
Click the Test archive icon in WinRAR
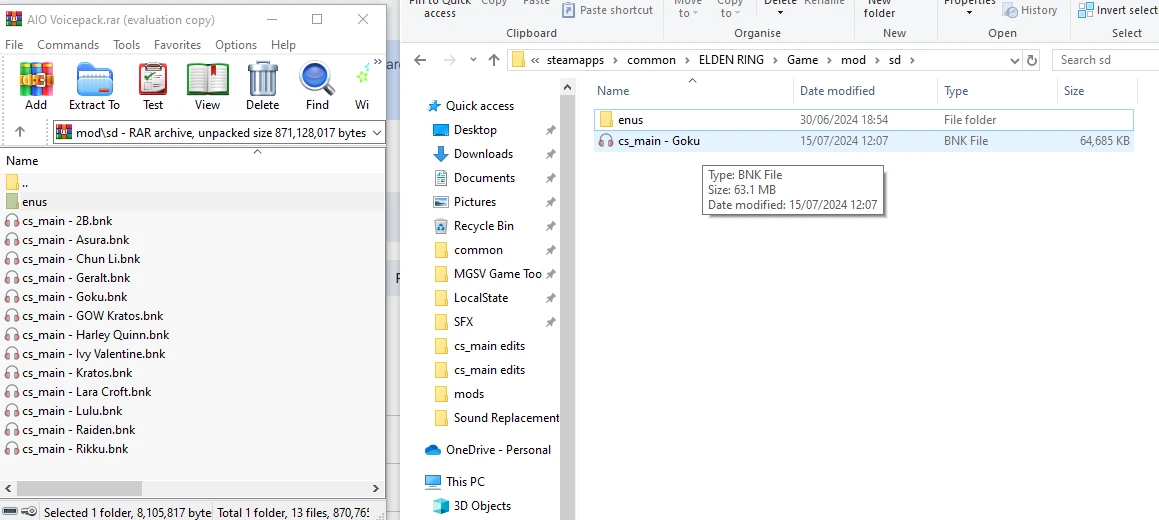point(153,85)
